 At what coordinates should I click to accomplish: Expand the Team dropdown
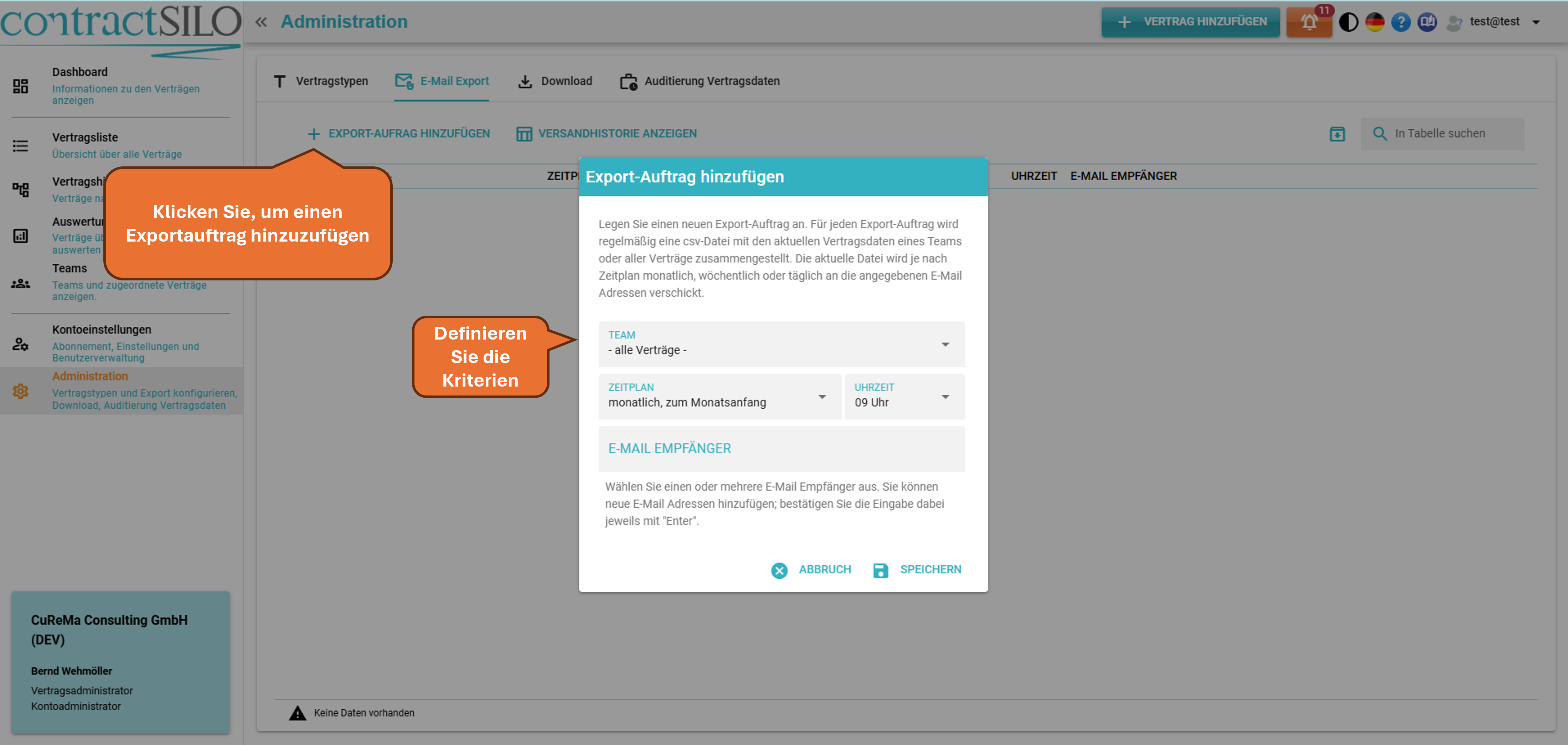(781, 345)
